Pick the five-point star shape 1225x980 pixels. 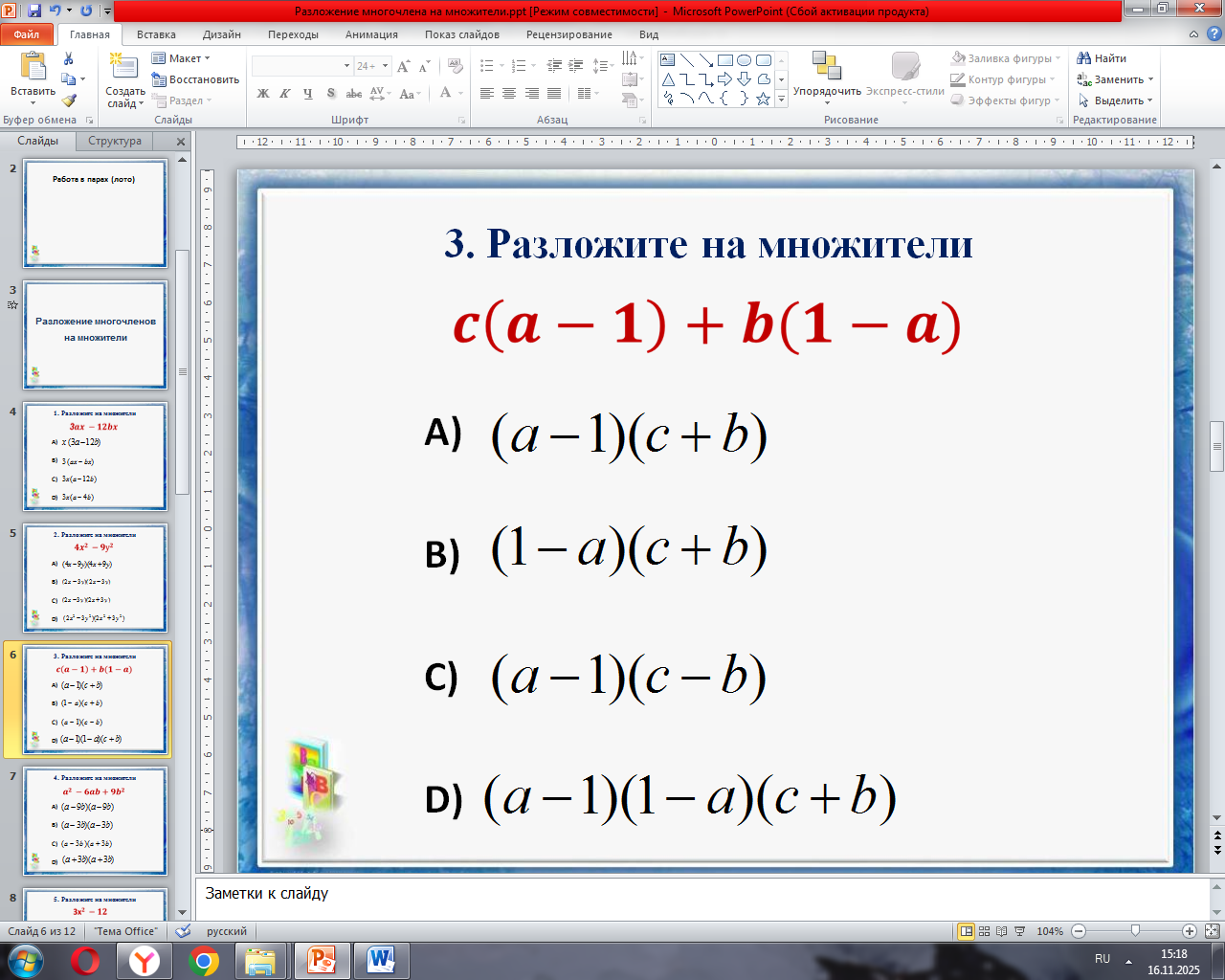pos(763,99)
